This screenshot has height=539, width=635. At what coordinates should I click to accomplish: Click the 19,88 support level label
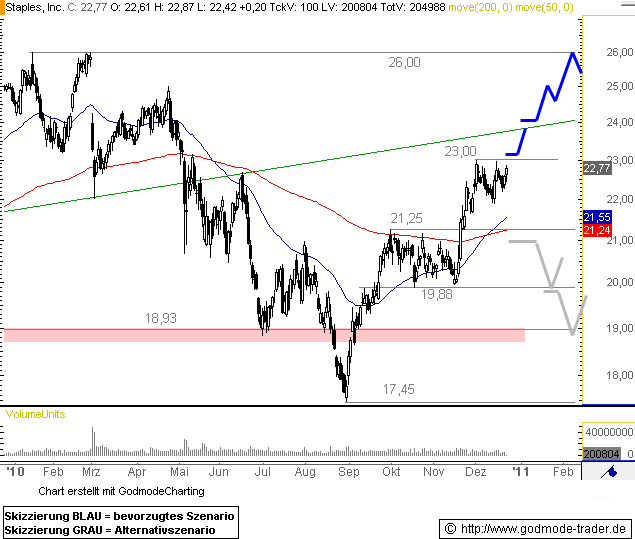click(x=436, y=294)
